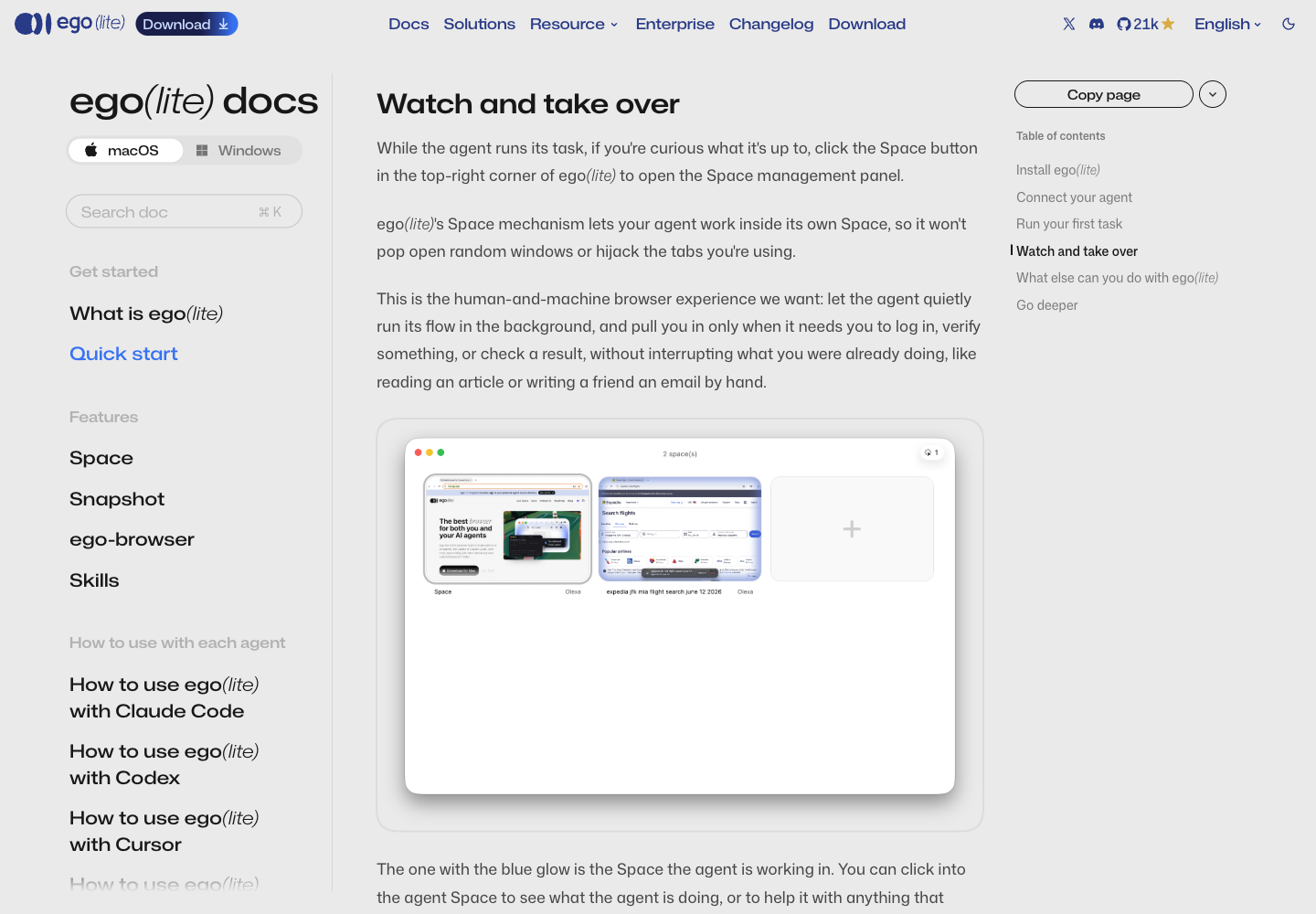
Task: Jump to What else can you do section
Action: click(1117, 278)
